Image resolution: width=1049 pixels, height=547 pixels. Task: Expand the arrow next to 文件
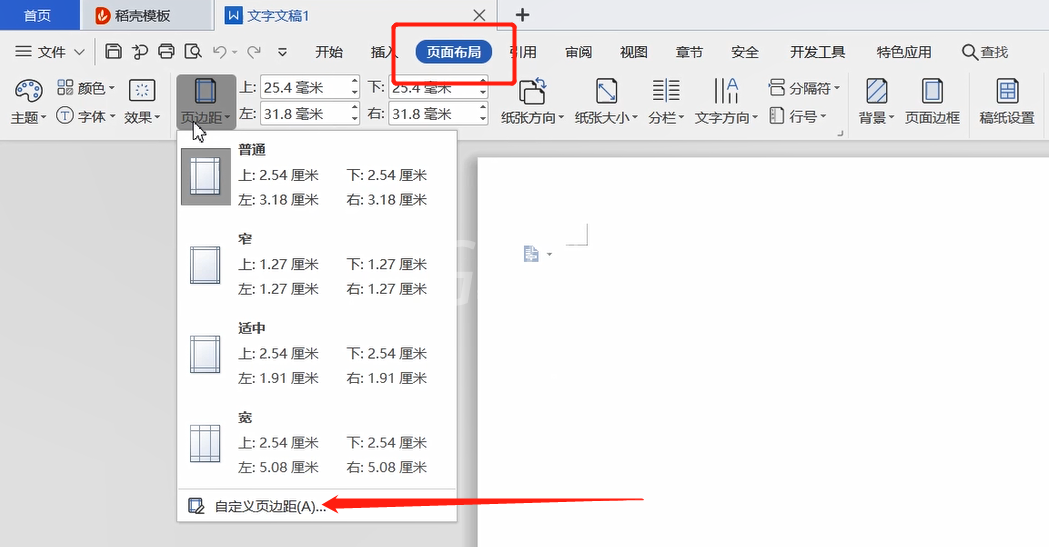click(x=79, y=52)
